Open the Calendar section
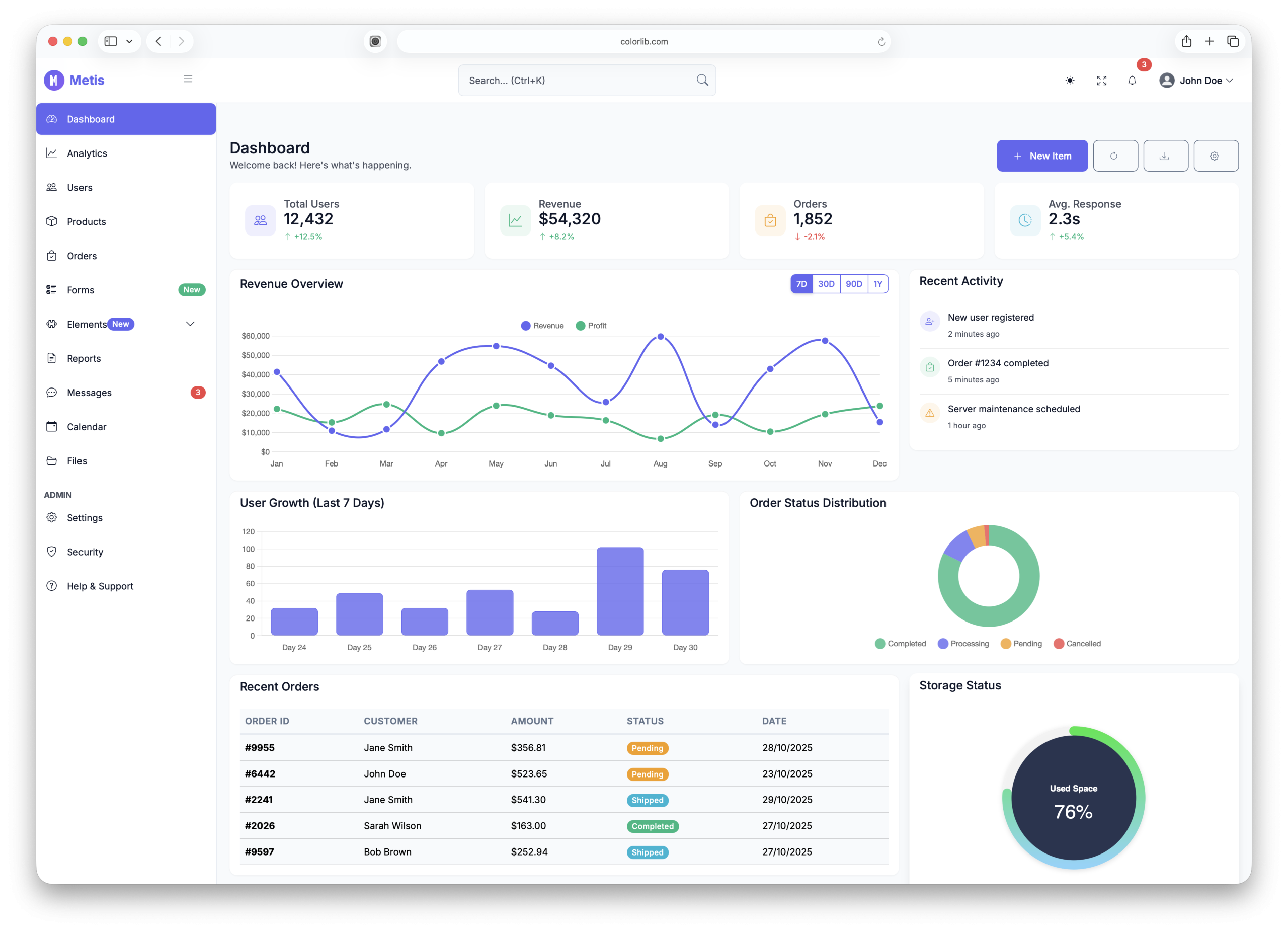Image resolution: width=1288 pixels, height=932 pixels. (87, 427)
